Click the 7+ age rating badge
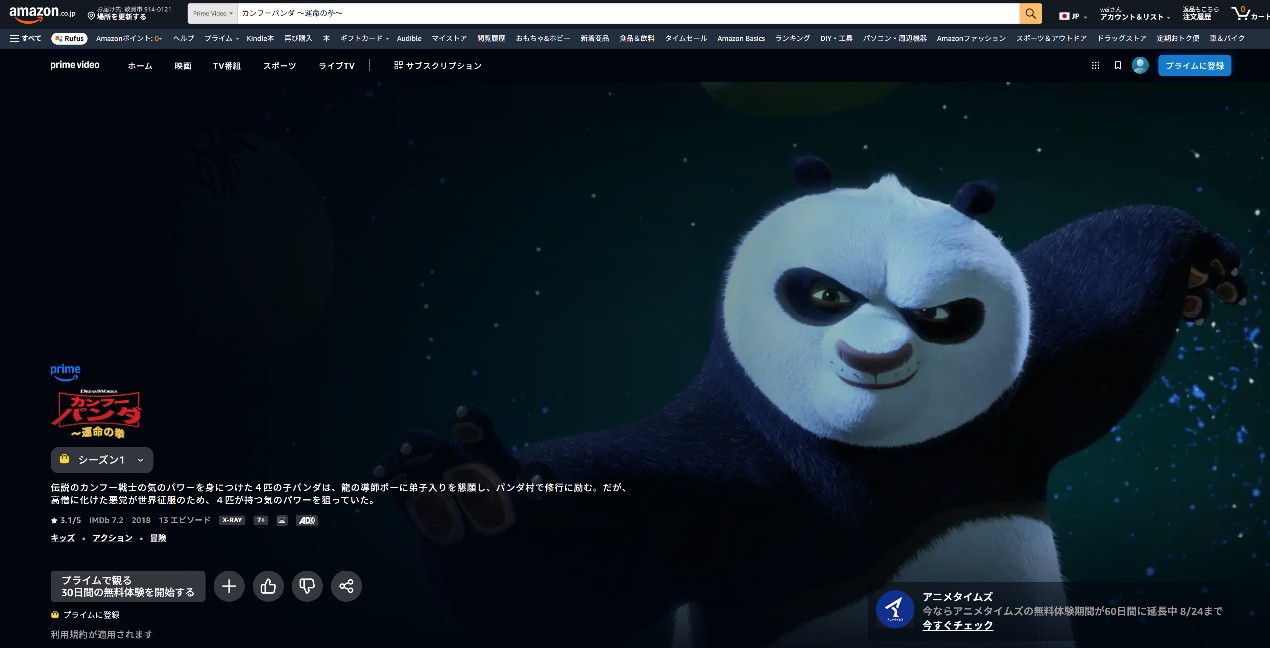The width and height of the screenshot is (1270, 648). [261, 520]
